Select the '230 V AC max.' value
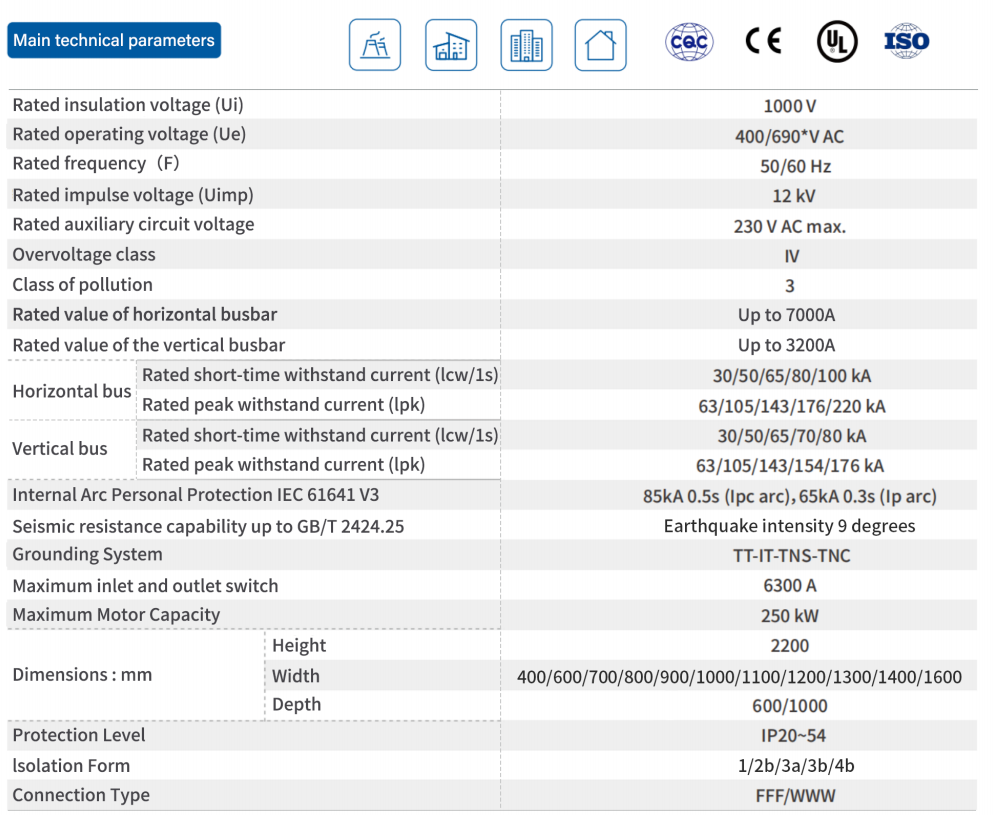The width and height of the screenshot is (994, 815). tap(790, 226)
